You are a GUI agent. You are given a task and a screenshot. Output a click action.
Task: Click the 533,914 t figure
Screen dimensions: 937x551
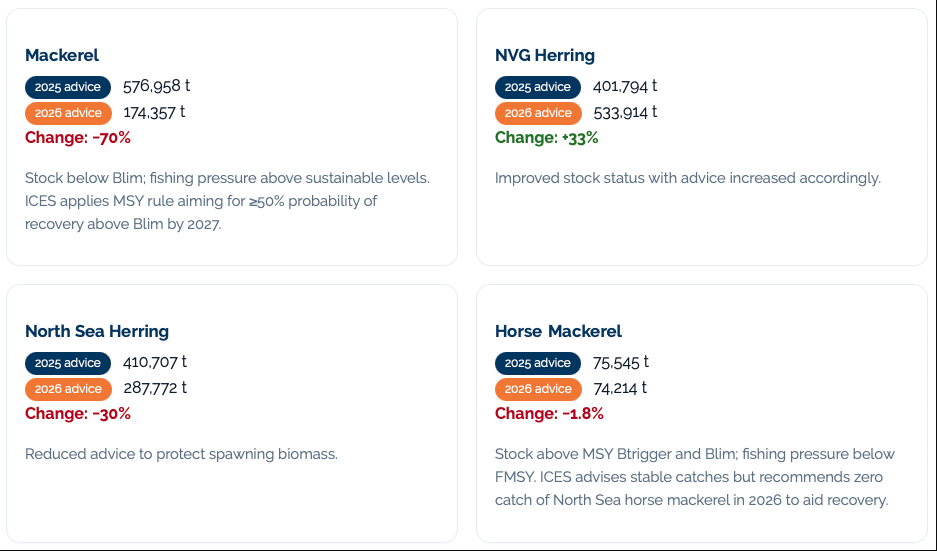coord(625,112)
